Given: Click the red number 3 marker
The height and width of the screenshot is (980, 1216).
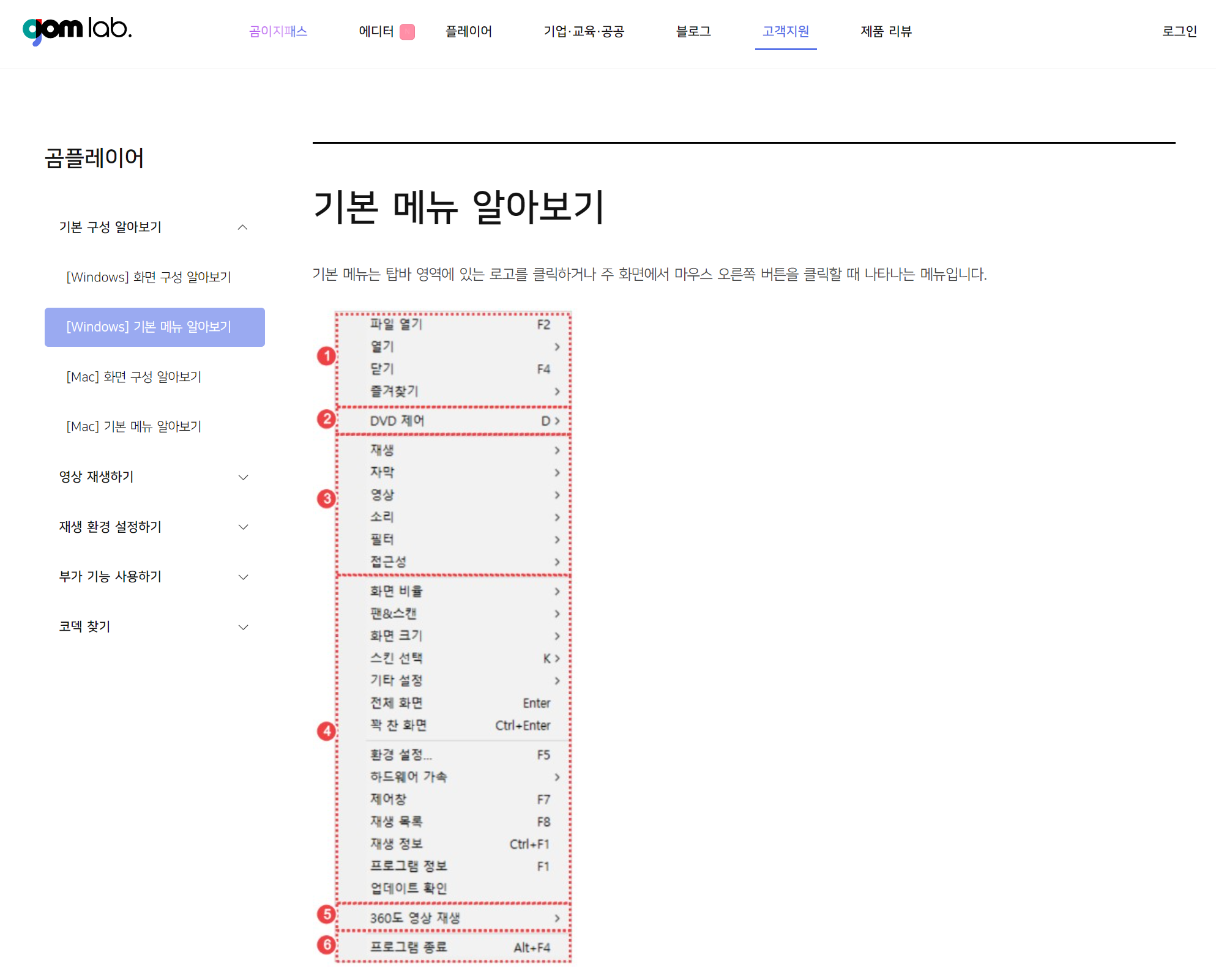Looking at the screenshot, I should coord(327,499).
